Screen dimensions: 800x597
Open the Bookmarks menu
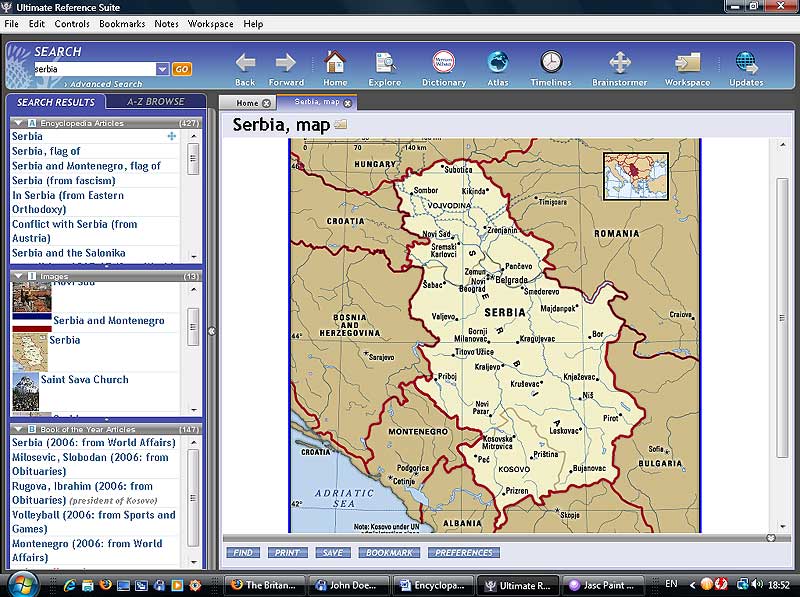pos(122,24)
